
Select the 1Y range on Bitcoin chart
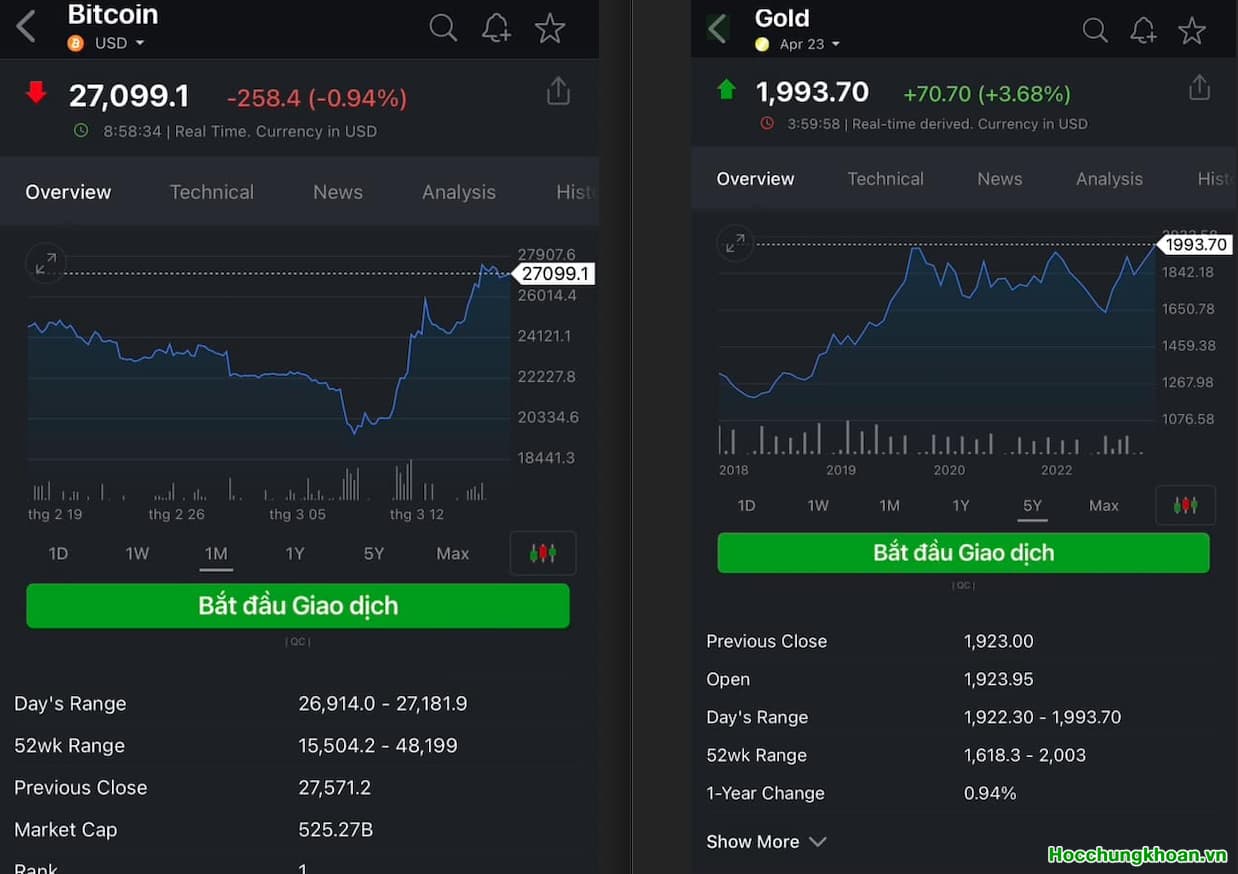point(295,553)
